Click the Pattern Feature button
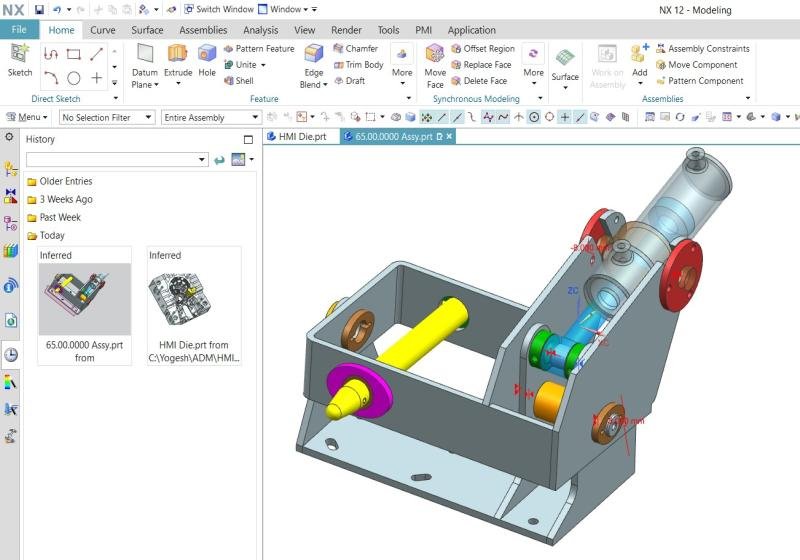Screen dimensions: 800x560 259,48
